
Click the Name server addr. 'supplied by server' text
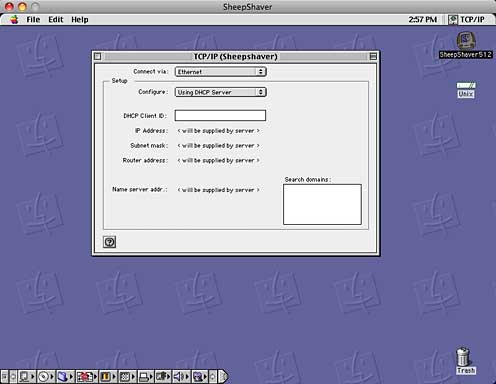(x=218, y=190)
